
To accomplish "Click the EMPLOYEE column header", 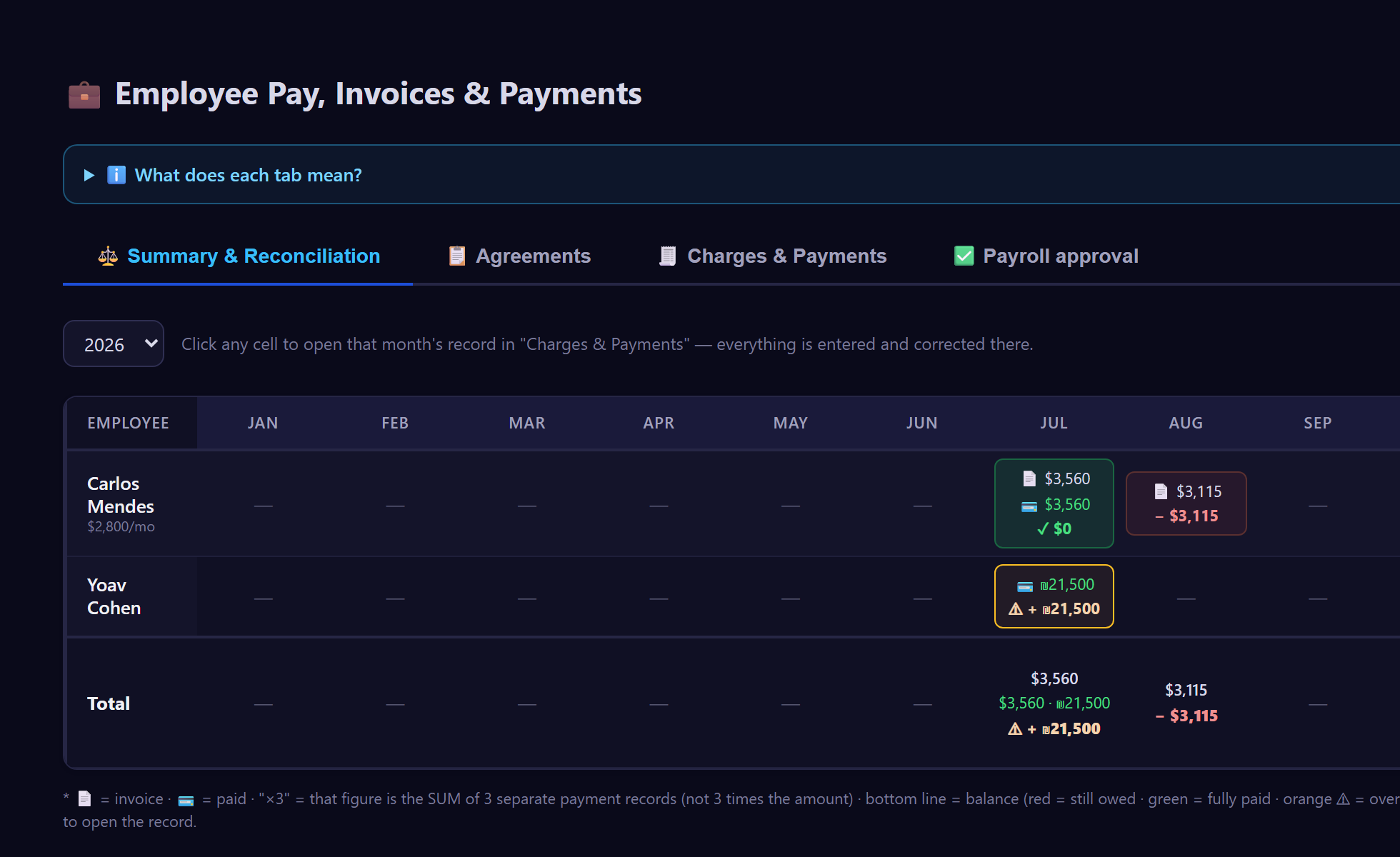I will [129, 423].
